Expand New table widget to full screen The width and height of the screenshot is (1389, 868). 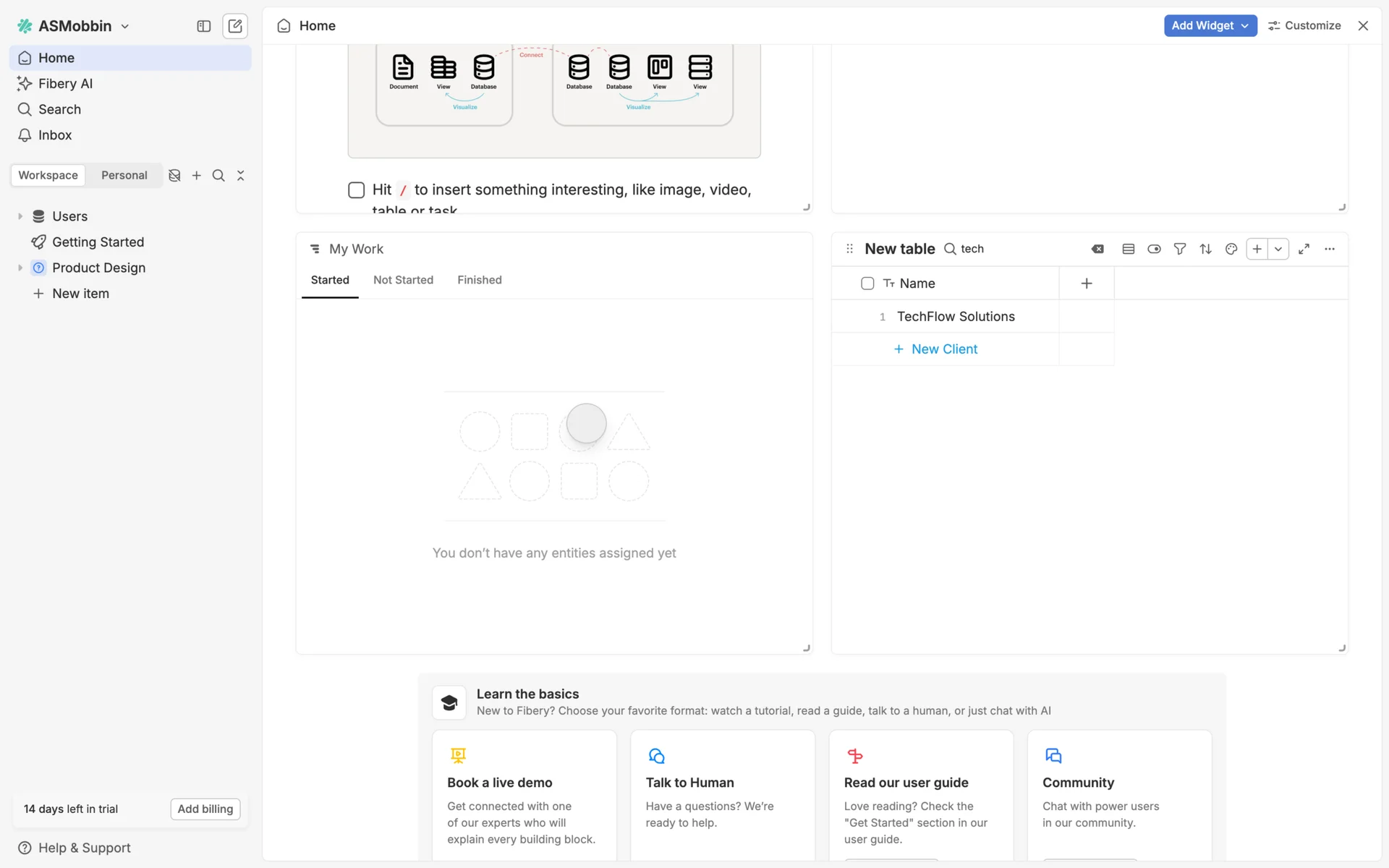click(x=1304, y=249)
